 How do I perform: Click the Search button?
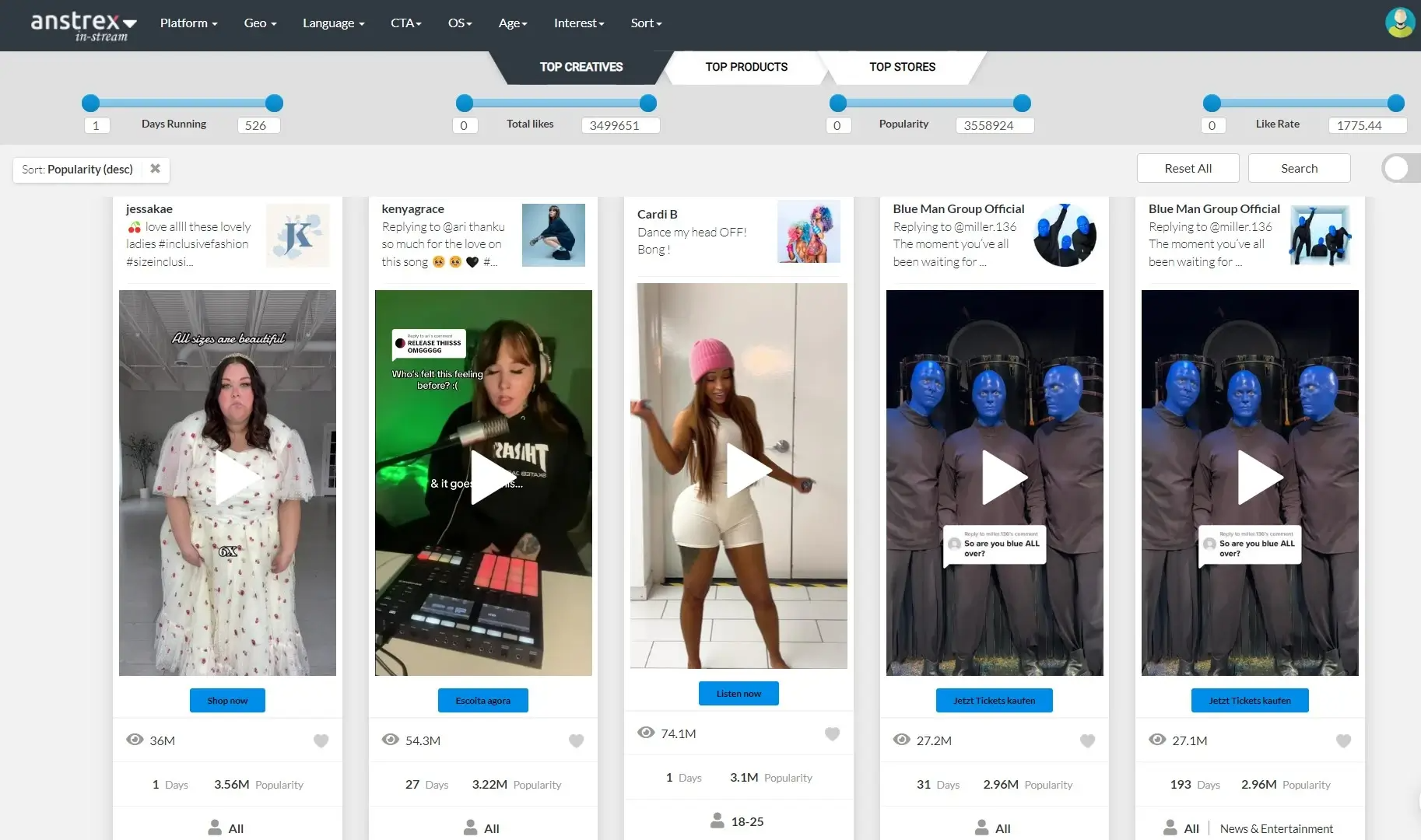(1299, 168)
